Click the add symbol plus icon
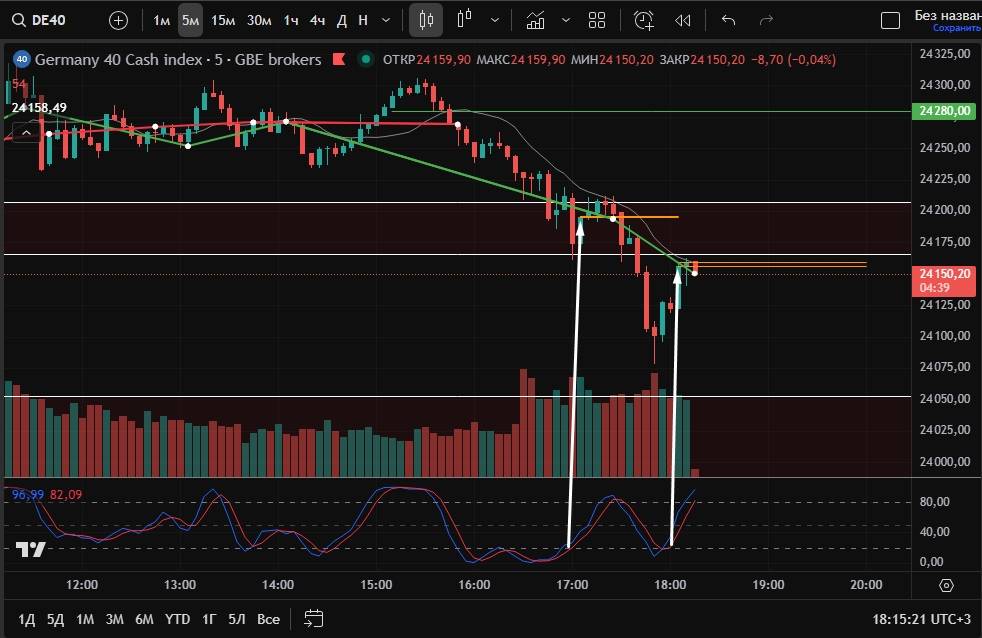Viewport: 982px width, 638px height. [118, 20]
